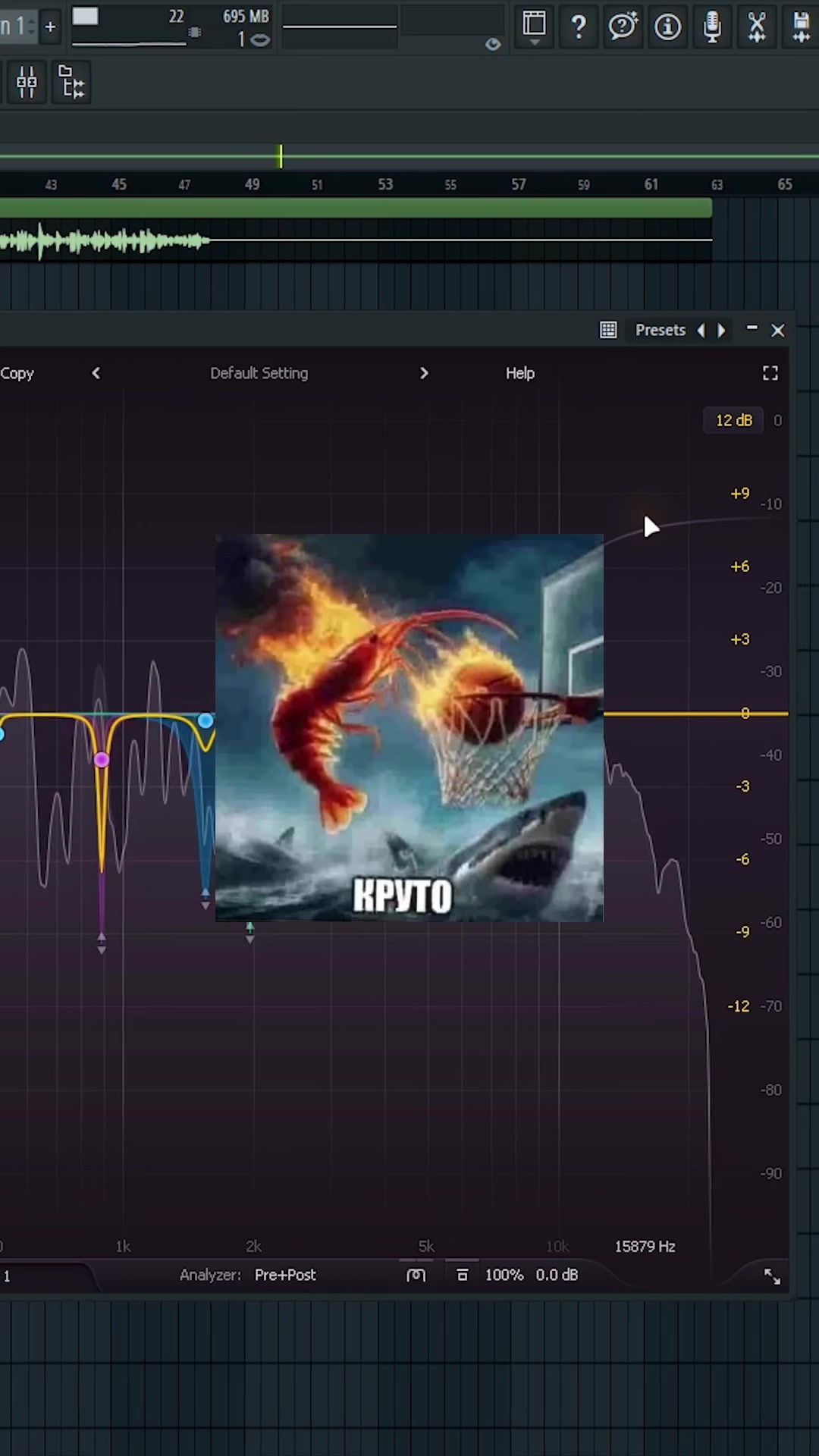Go to previous plugin preset triangle
The height and width of the screenshot is (1456, 819).
(701, 330)
